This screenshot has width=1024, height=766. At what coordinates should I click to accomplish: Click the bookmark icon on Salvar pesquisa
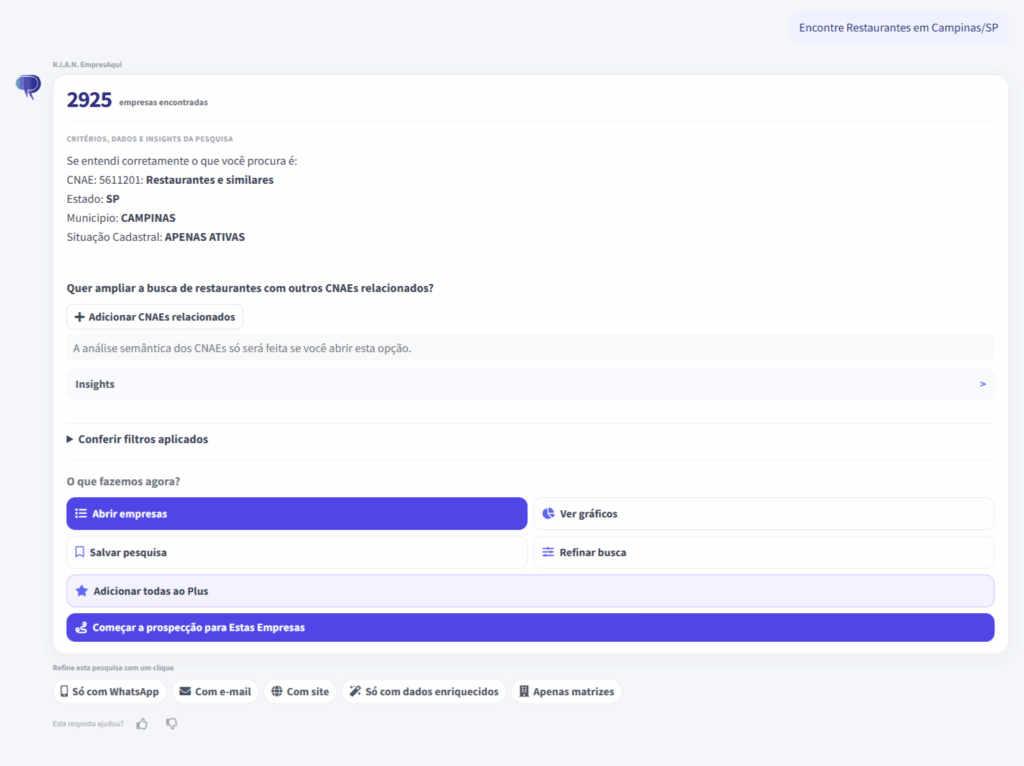click(x=80, y=552)
